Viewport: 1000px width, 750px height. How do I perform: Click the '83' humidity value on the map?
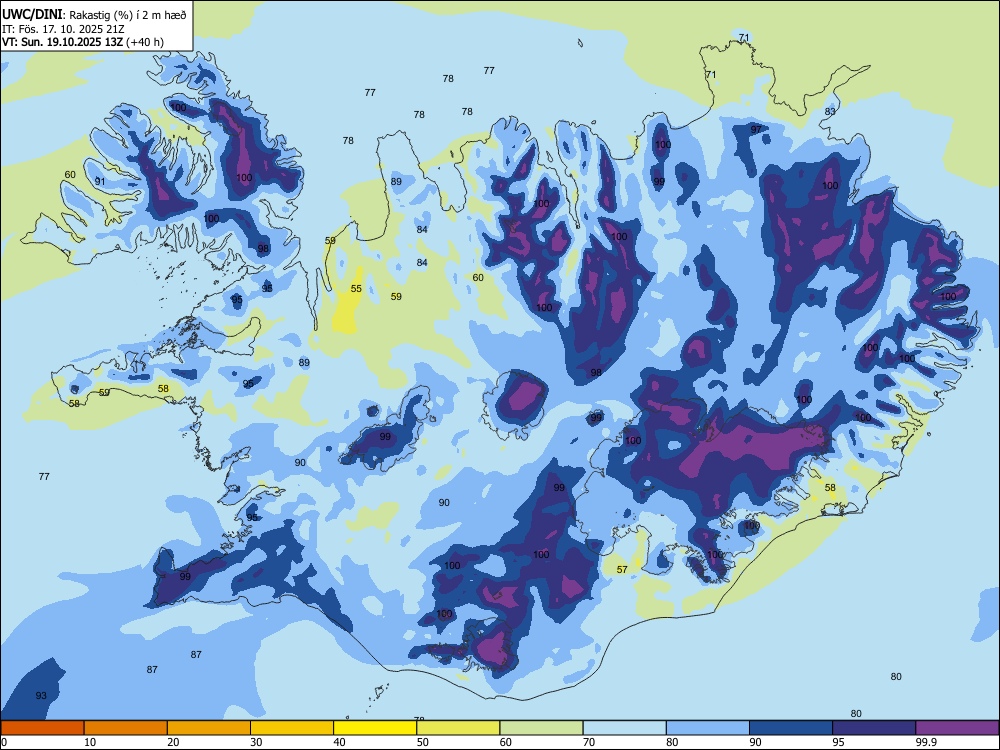click(830, 112)
